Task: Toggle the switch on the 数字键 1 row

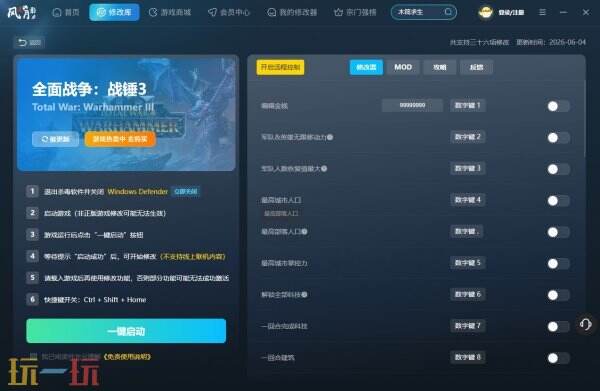Action: [x=558, y=106]
